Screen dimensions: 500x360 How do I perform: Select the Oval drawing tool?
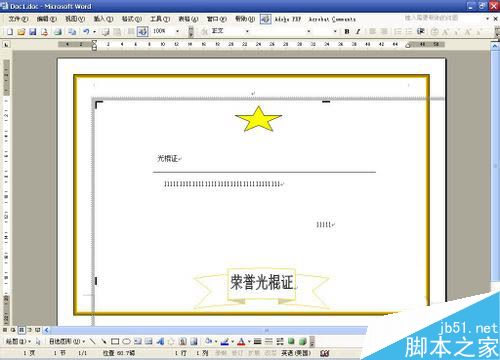point(126,341)
